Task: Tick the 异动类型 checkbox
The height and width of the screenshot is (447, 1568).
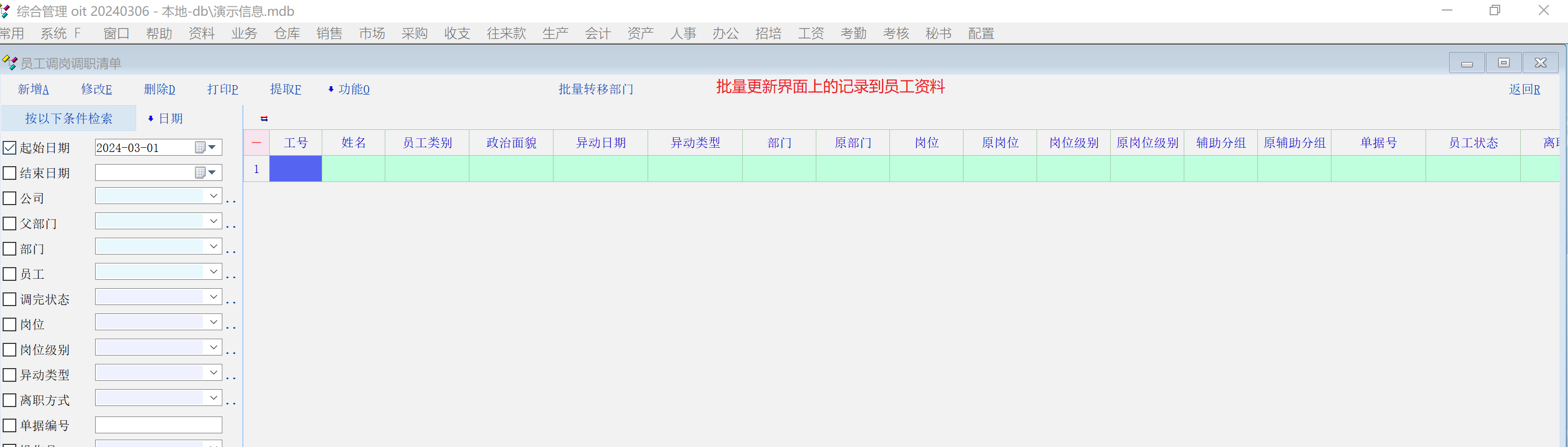Action: pyautogui.click(x=10, y=374)
